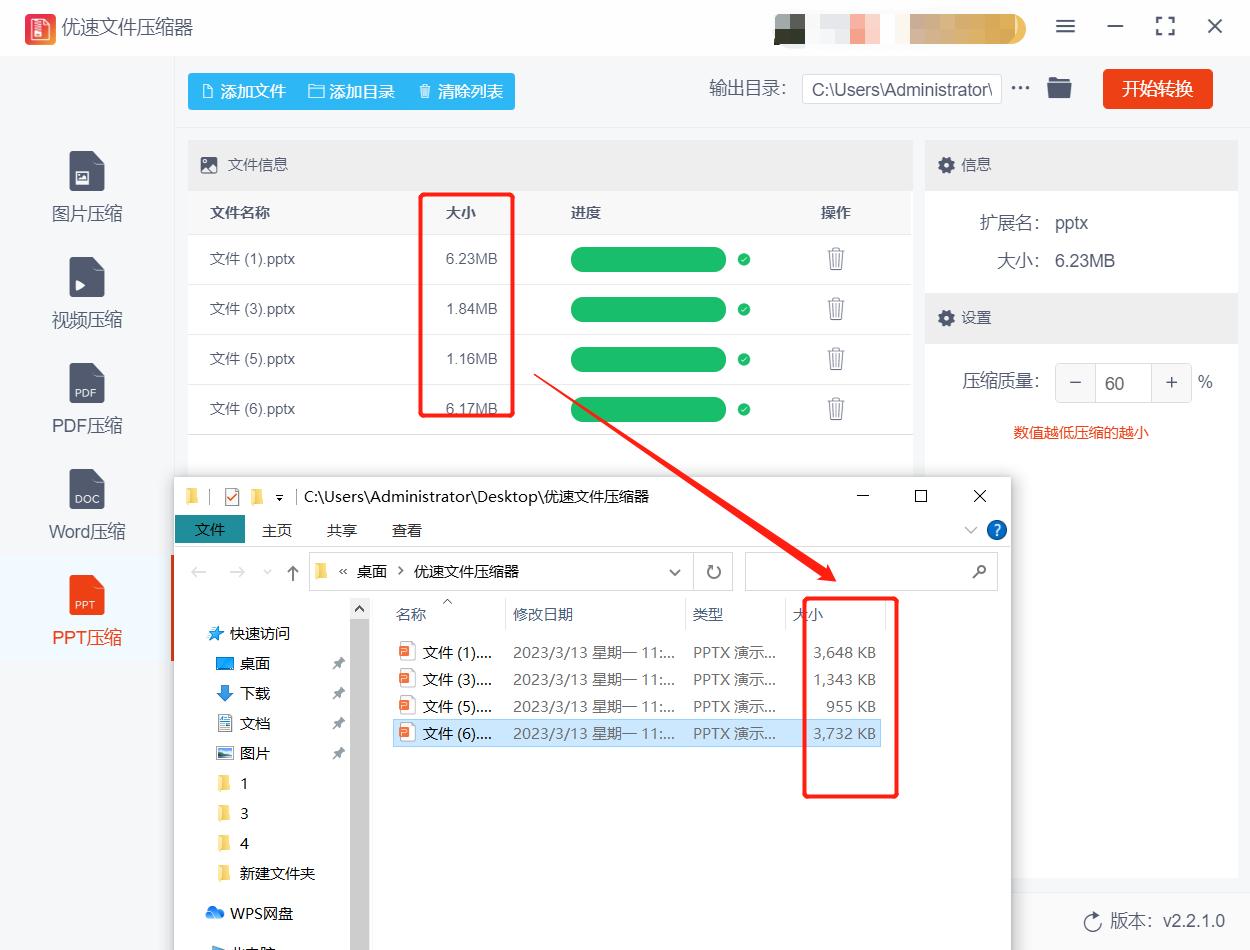Open the Explorer address bar dropdown arrow
This screenshot has width=1250, height=950.
pos(674,571)
